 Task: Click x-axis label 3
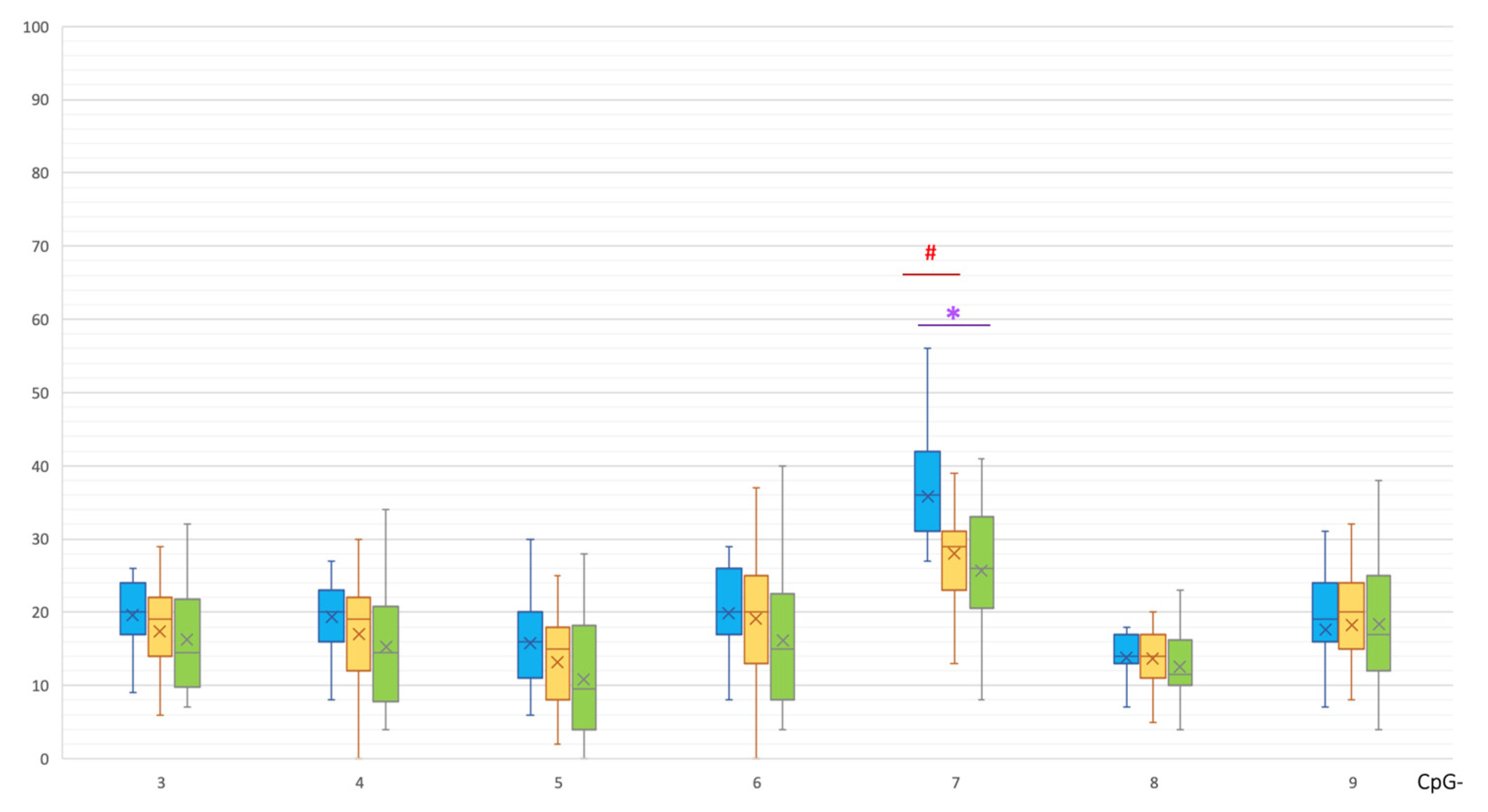point(161,783)
